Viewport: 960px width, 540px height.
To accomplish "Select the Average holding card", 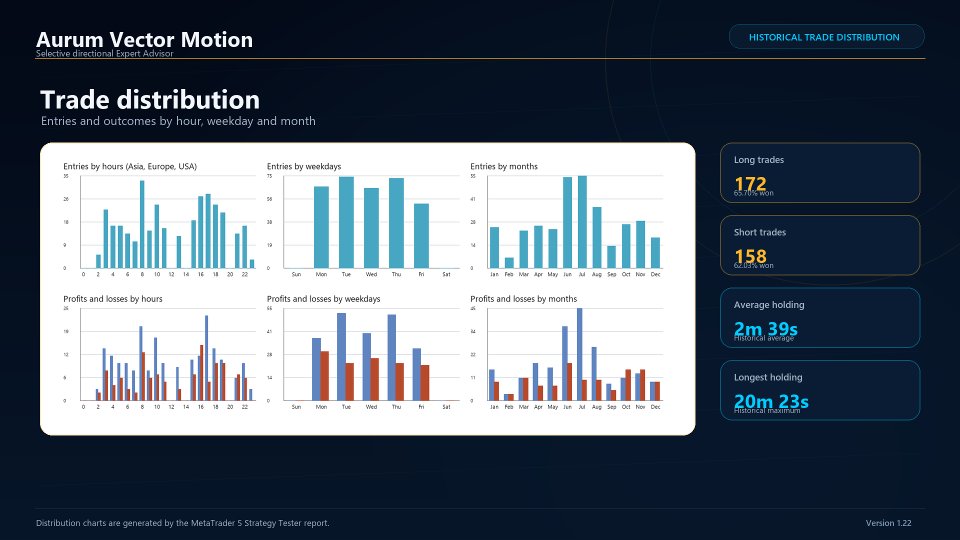I will [x=820, y=318].
